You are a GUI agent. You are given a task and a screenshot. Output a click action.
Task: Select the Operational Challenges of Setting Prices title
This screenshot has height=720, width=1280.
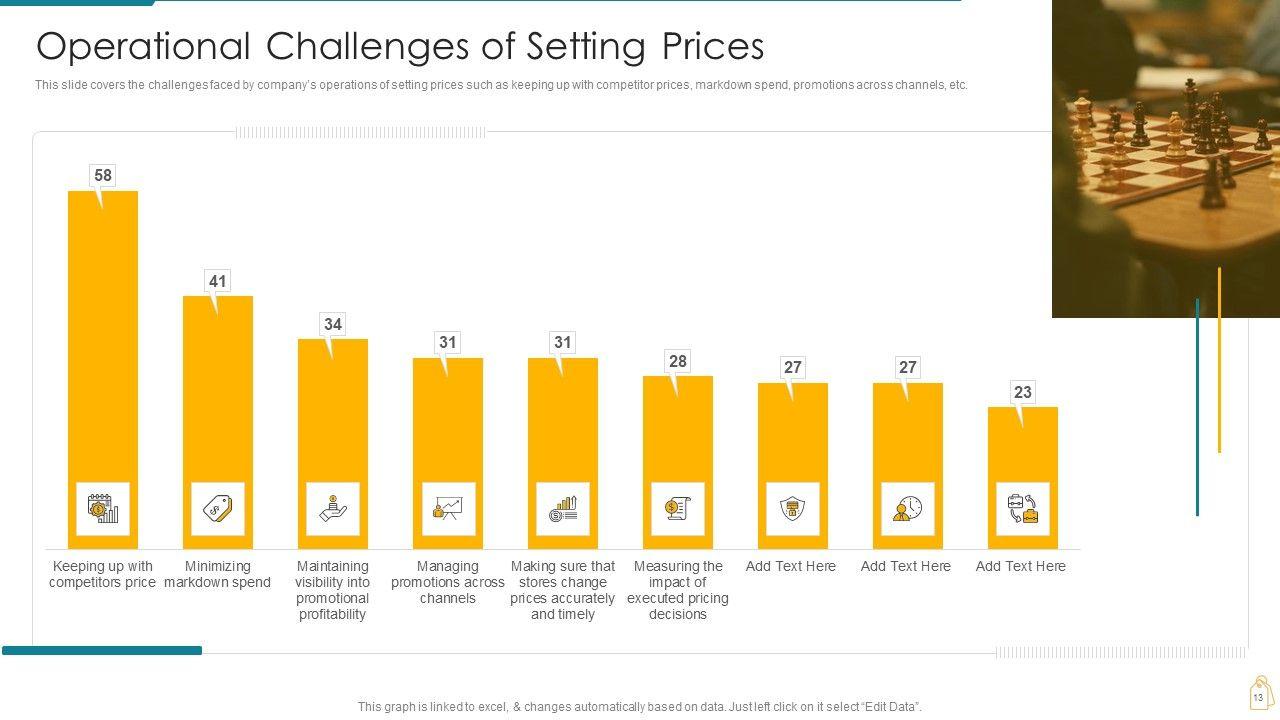point(400,47)
